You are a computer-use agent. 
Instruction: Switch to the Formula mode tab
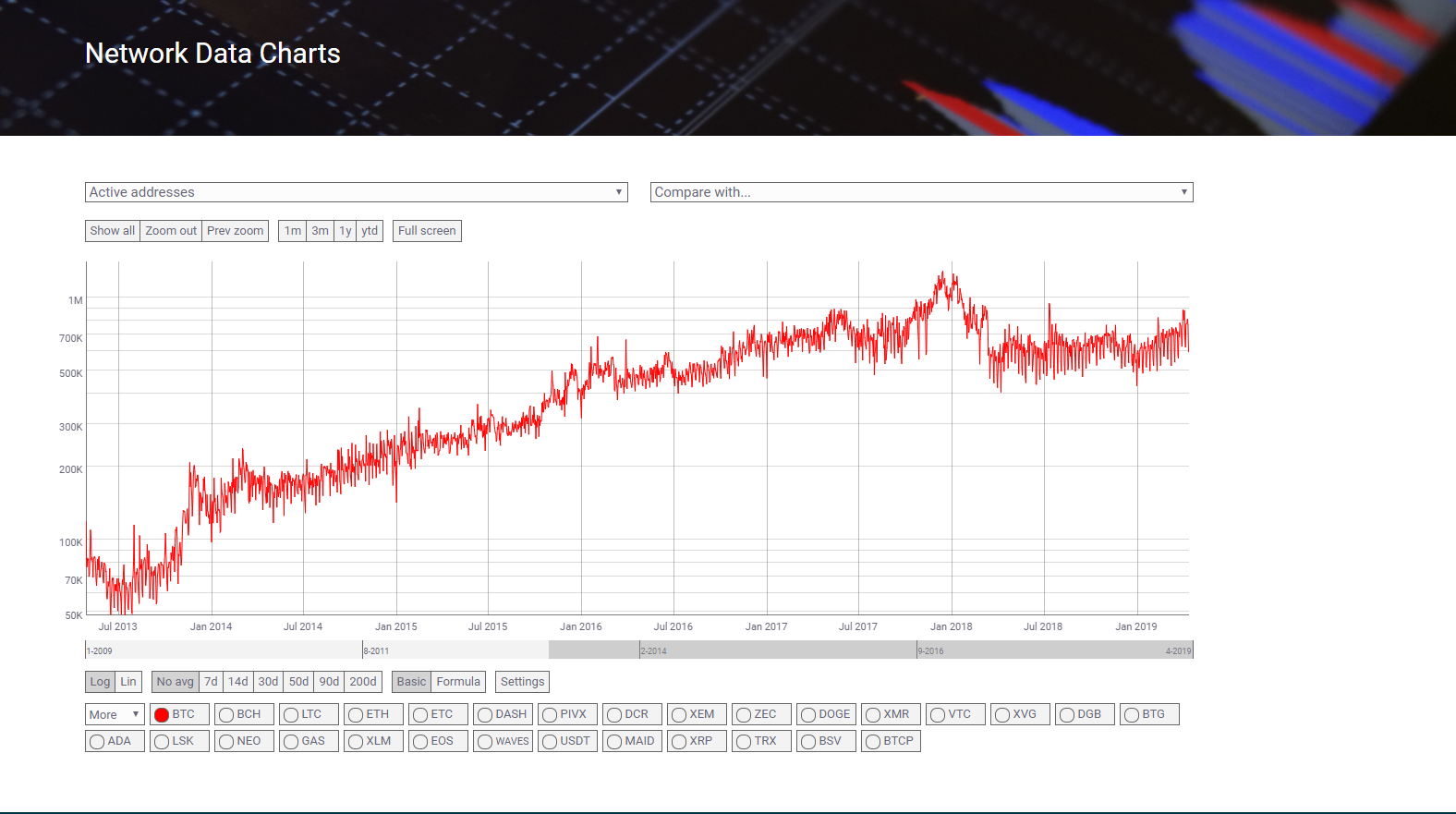[x=458, y=682]
